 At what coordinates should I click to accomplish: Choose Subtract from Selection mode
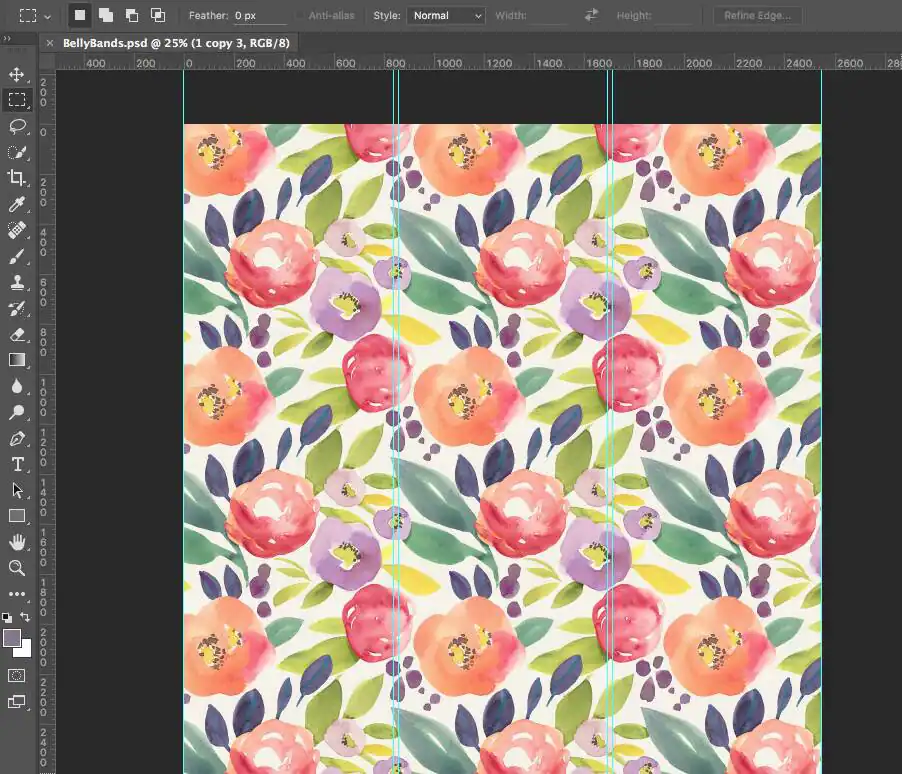tap(132, 16)
